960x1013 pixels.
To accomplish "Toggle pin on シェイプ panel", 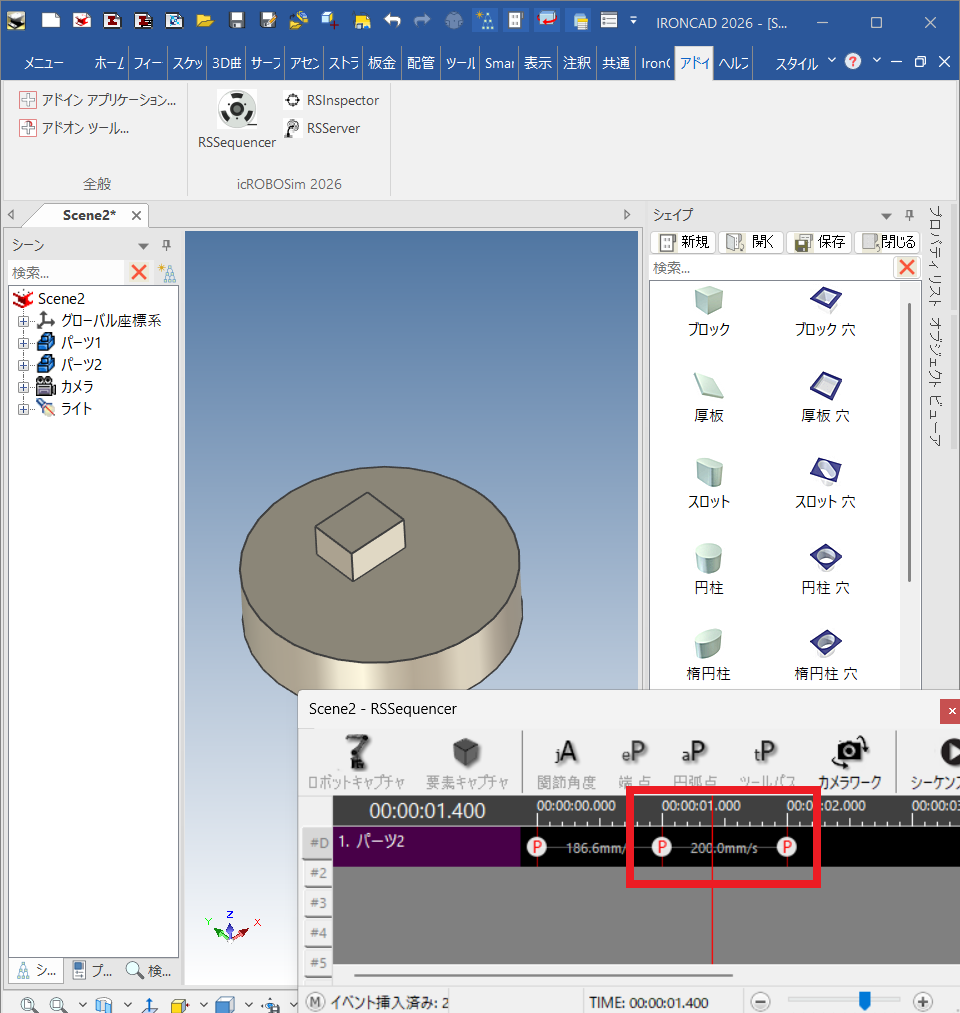I will (910, 215).
